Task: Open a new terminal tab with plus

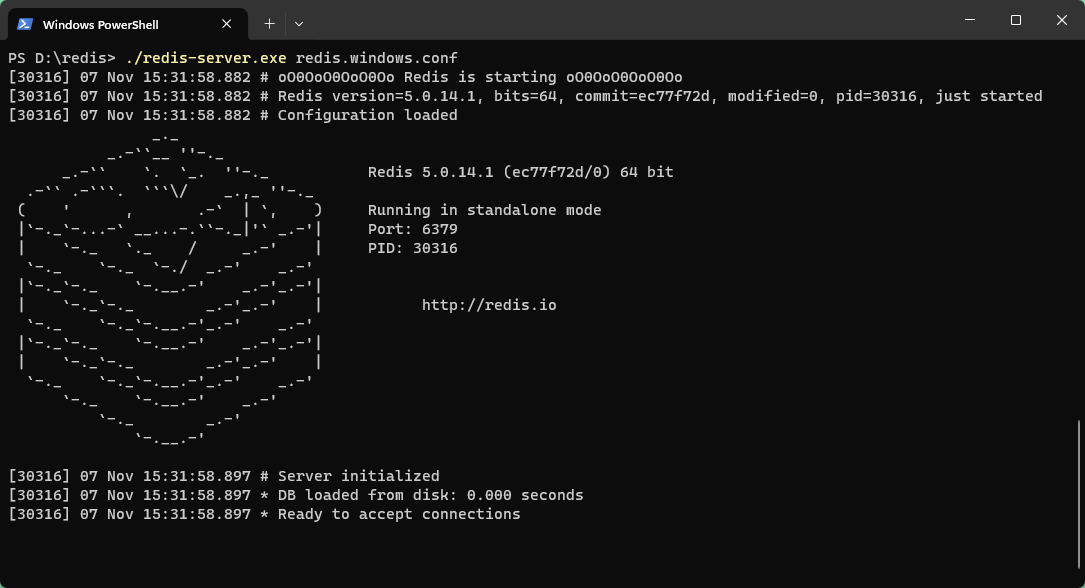Action: click(x=269, y=24)
